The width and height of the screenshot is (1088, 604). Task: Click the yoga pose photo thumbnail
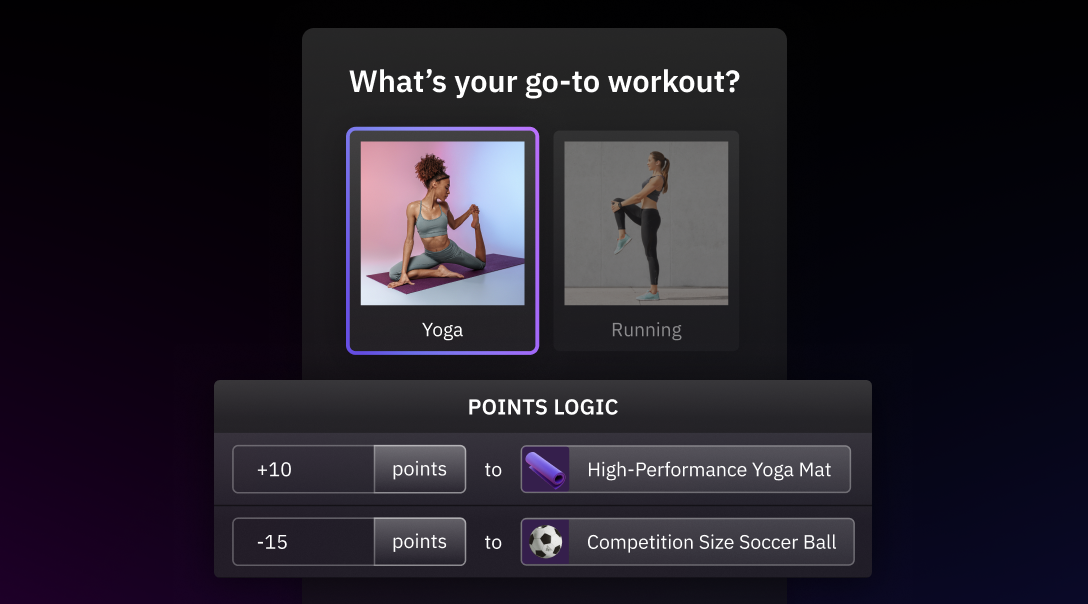pyautogui.click(x=443, y=224)
